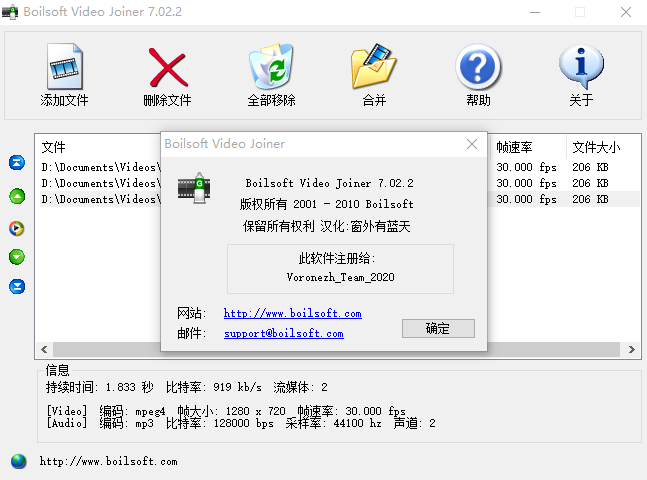Click the first row 206 KB cell

pyautogui.click(x=590, y=167)
